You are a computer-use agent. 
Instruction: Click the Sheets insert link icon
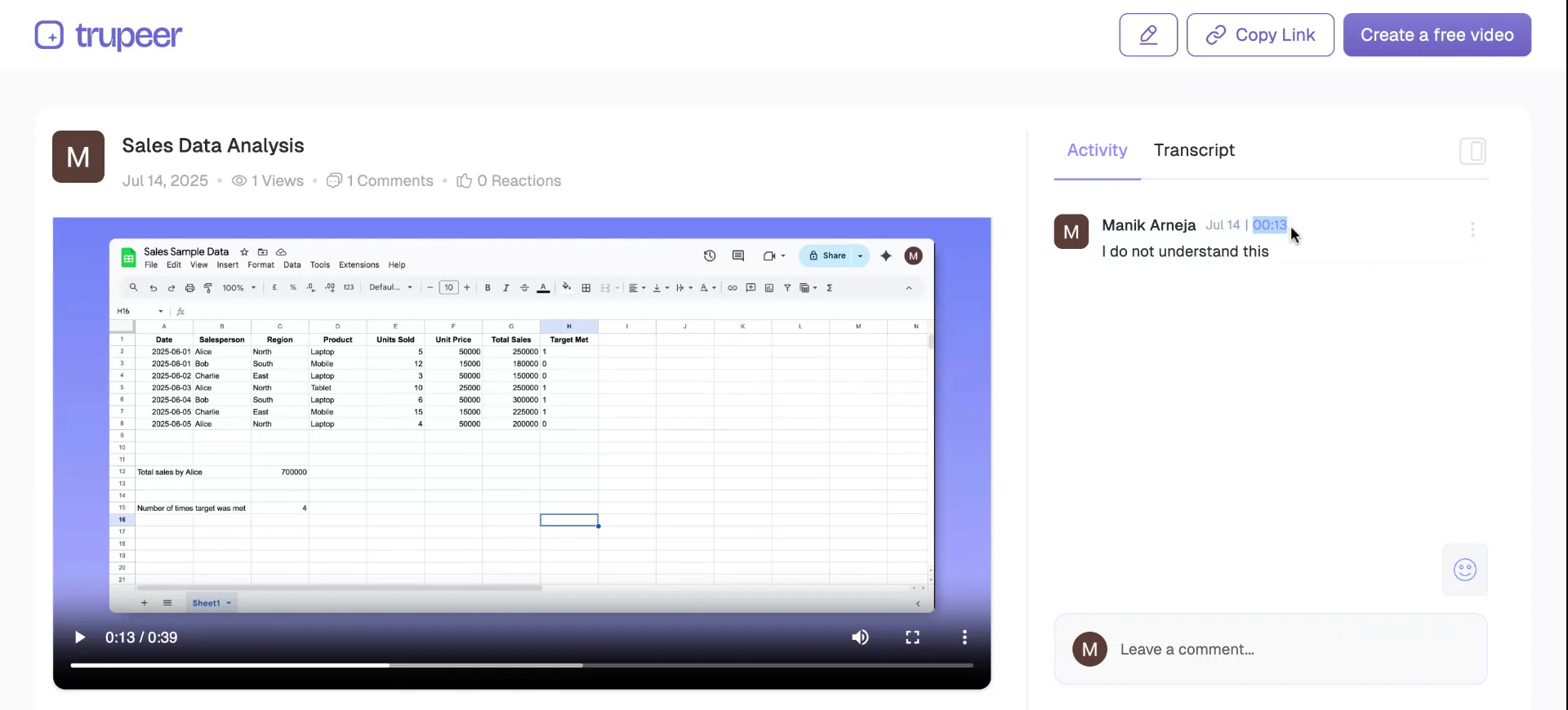pyautogui.click(x=733, y=288)
